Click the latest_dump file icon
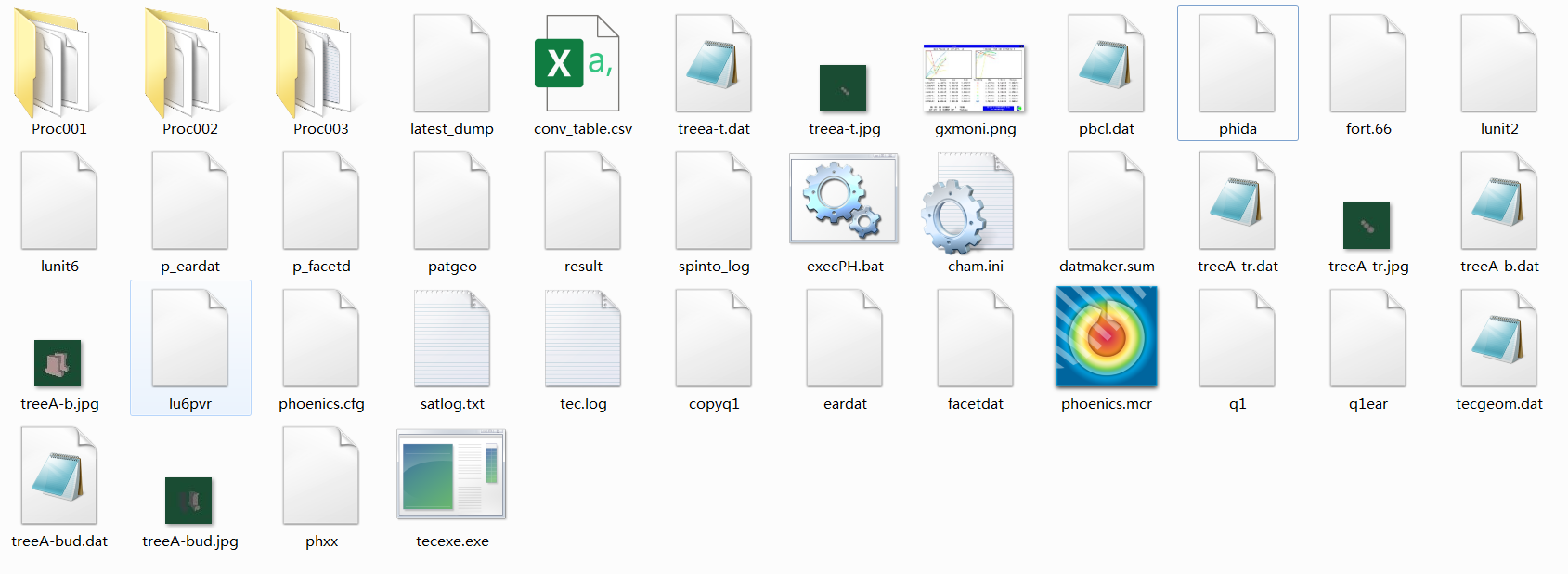The height and width of the screenshot is (574, 1568). 451,65
